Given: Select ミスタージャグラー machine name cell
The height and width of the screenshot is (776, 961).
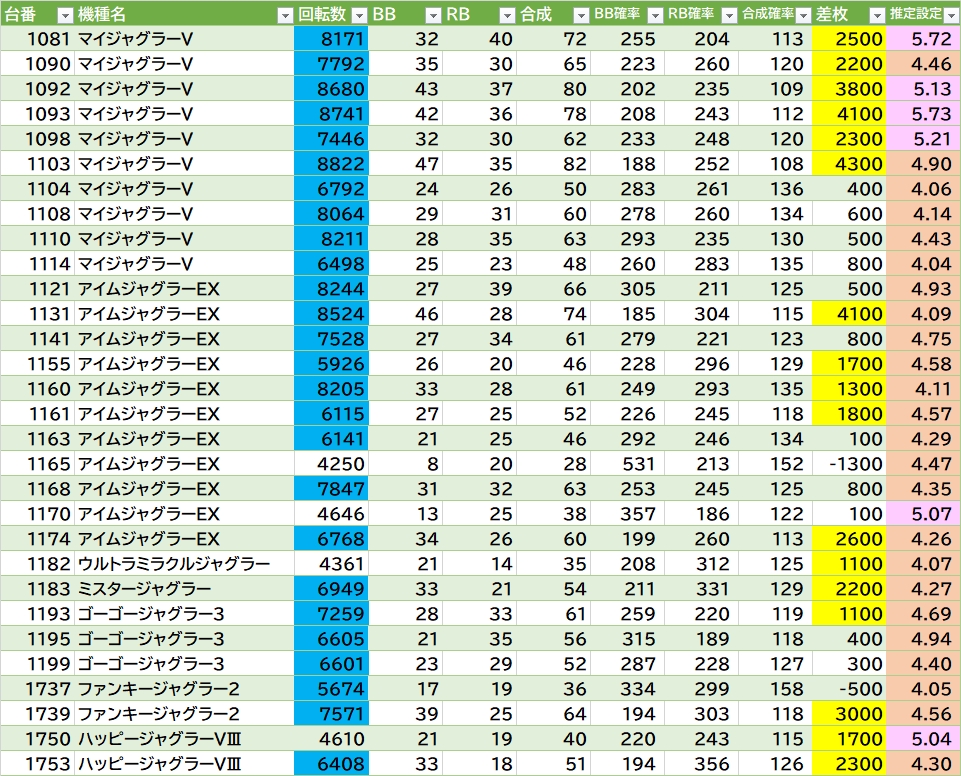Looking at the screenshot, I should click(184, 589).
